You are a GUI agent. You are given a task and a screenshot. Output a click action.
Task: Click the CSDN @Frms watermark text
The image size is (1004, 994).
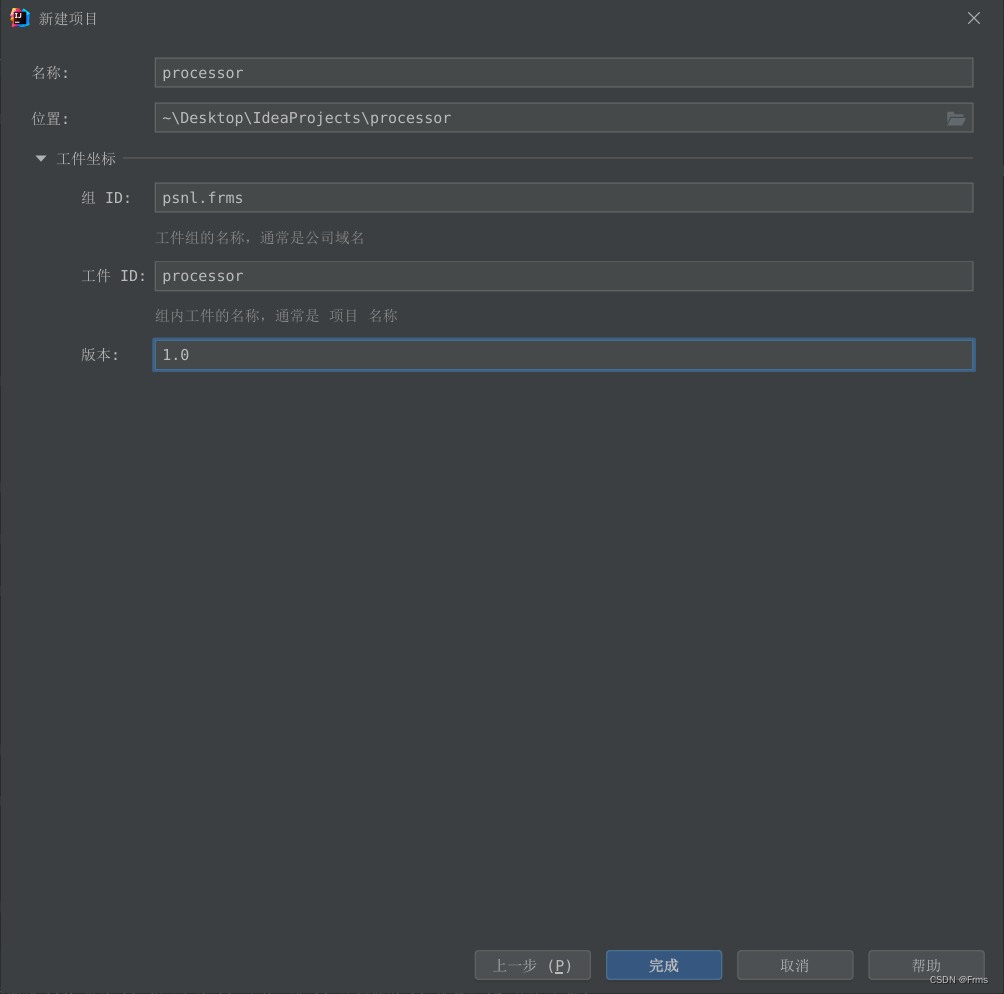pyautogui.click(x=959, y=980)
